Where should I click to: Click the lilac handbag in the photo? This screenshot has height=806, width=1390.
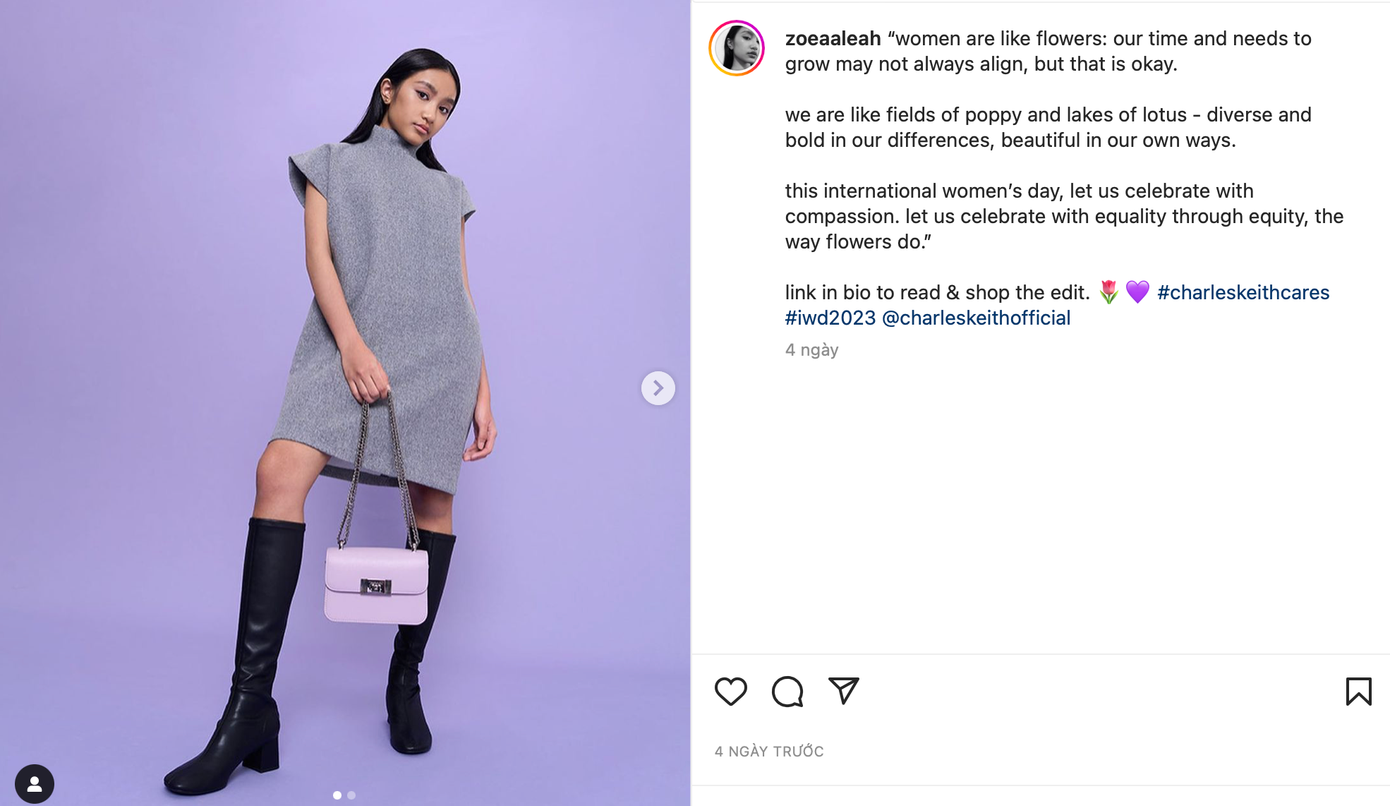[x=376, y=585]
